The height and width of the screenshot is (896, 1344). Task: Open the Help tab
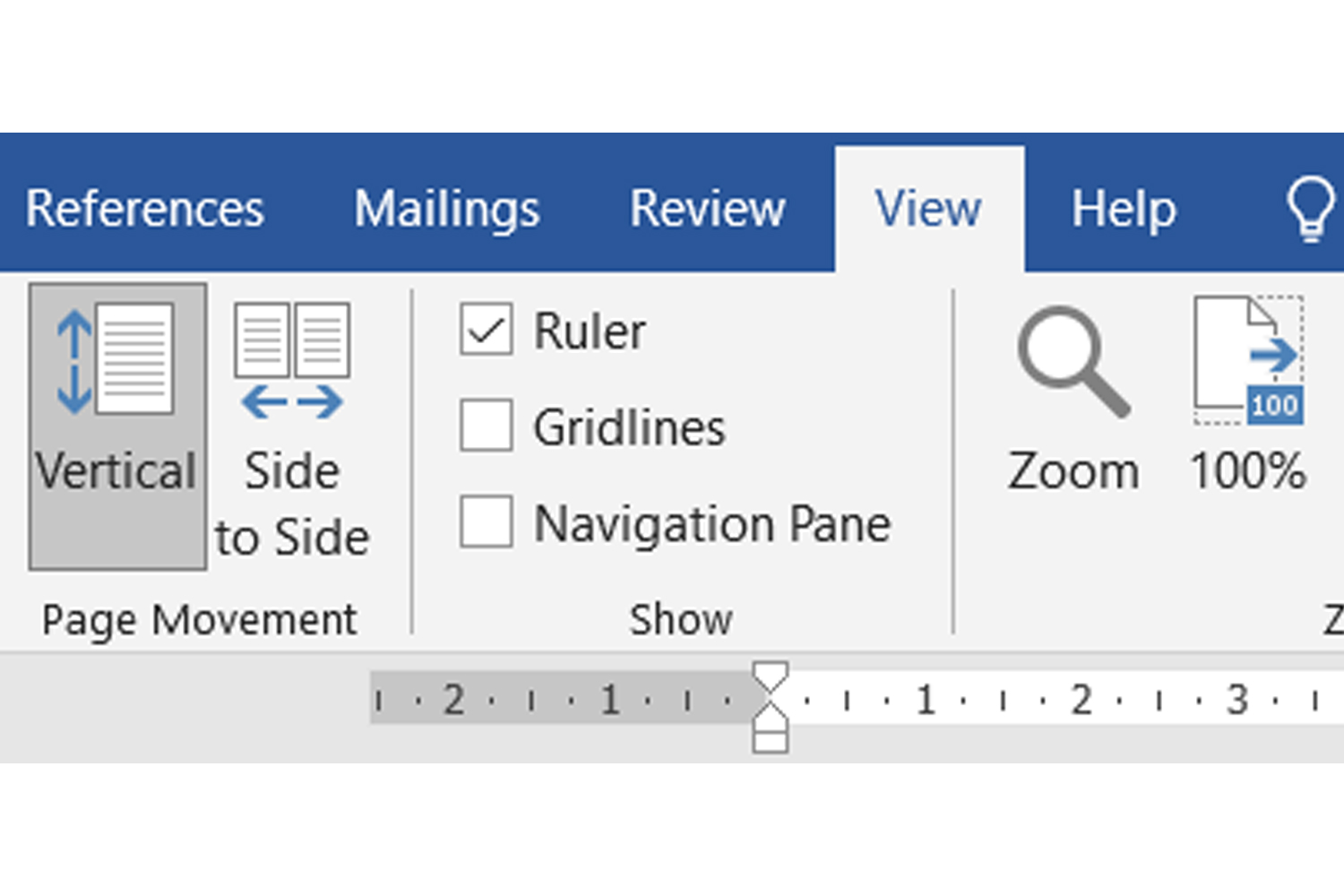coord(1124,208)
